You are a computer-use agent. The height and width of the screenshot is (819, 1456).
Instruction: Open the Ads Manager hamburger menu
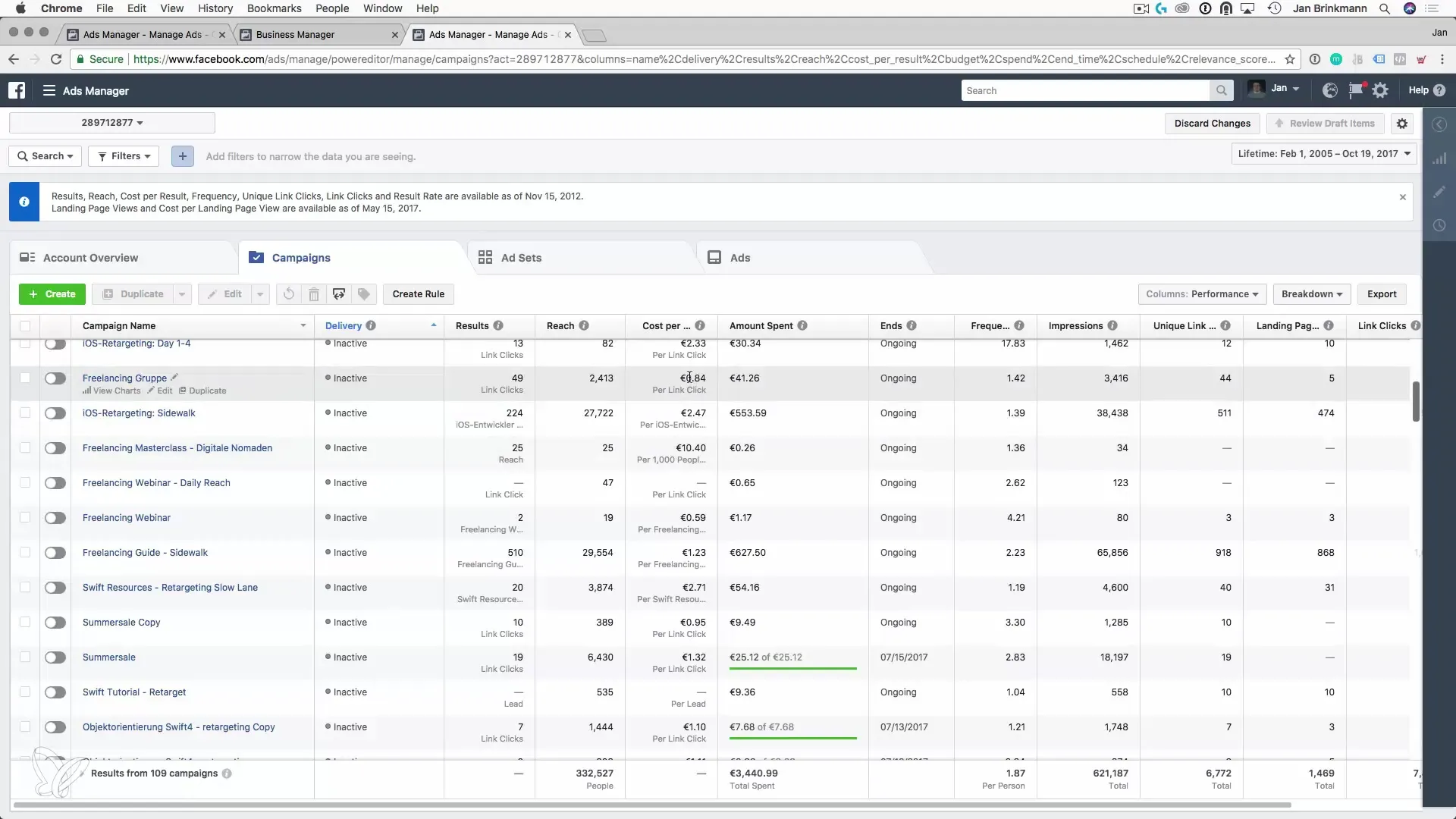point(49,90)
